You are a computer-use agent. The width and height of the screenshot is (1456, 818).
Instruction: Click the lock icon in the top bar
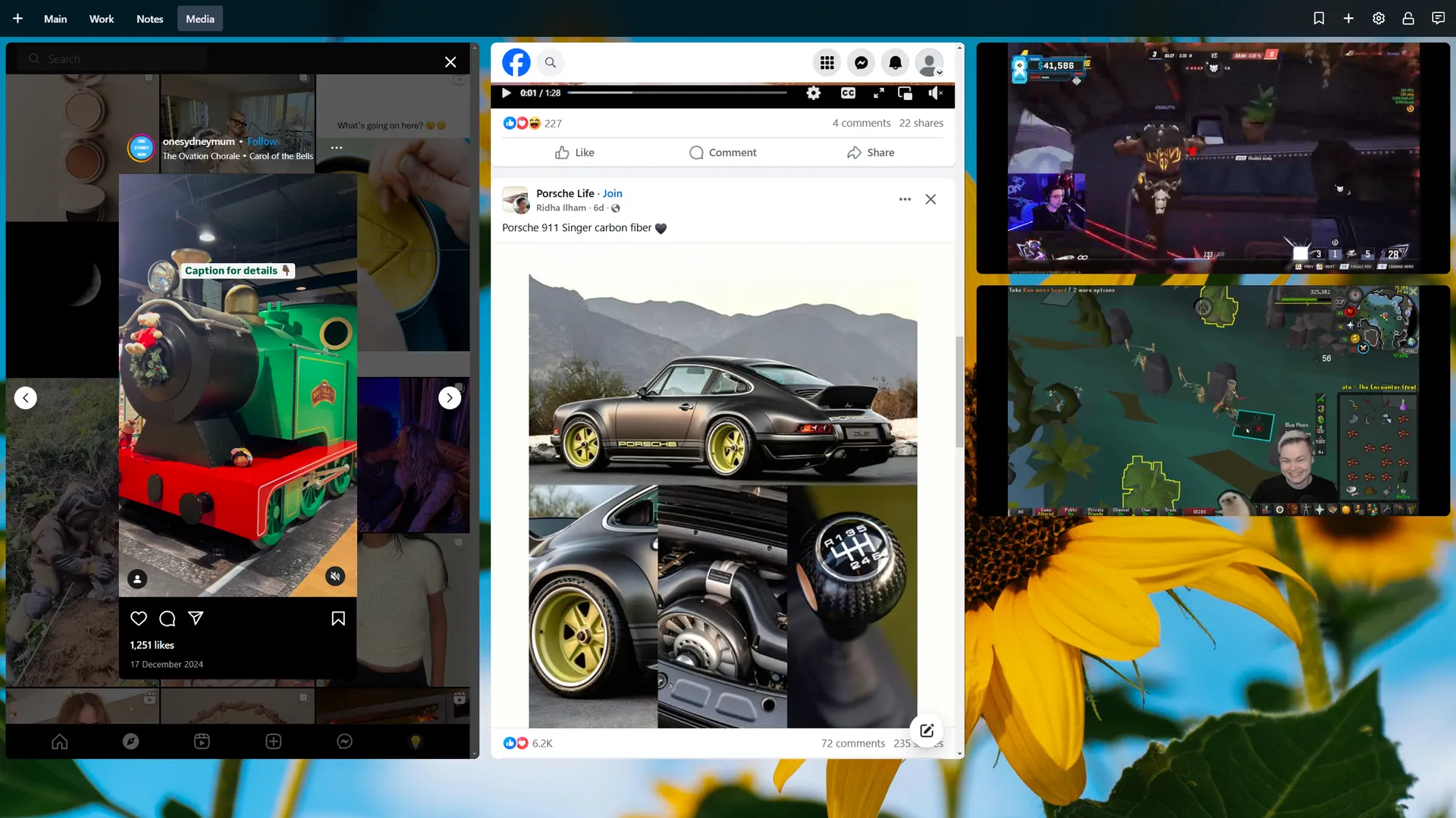pyautogui.click(x=1408, y=18)
